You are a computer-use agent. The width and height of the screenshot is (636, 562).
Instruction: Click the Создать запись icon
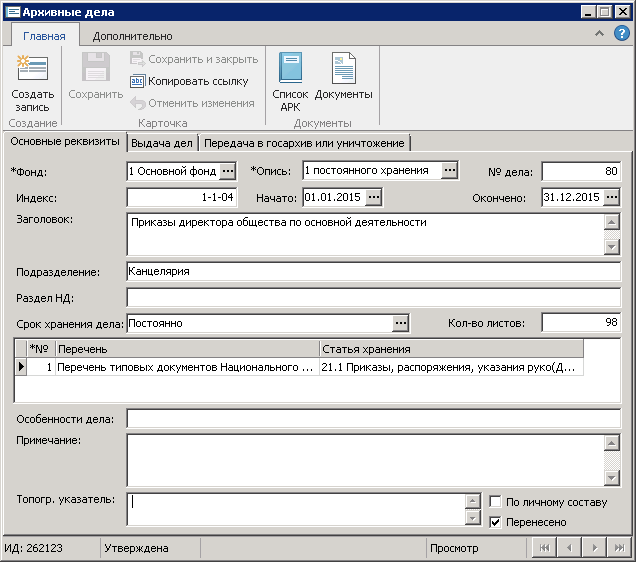(x=32, y=69)
